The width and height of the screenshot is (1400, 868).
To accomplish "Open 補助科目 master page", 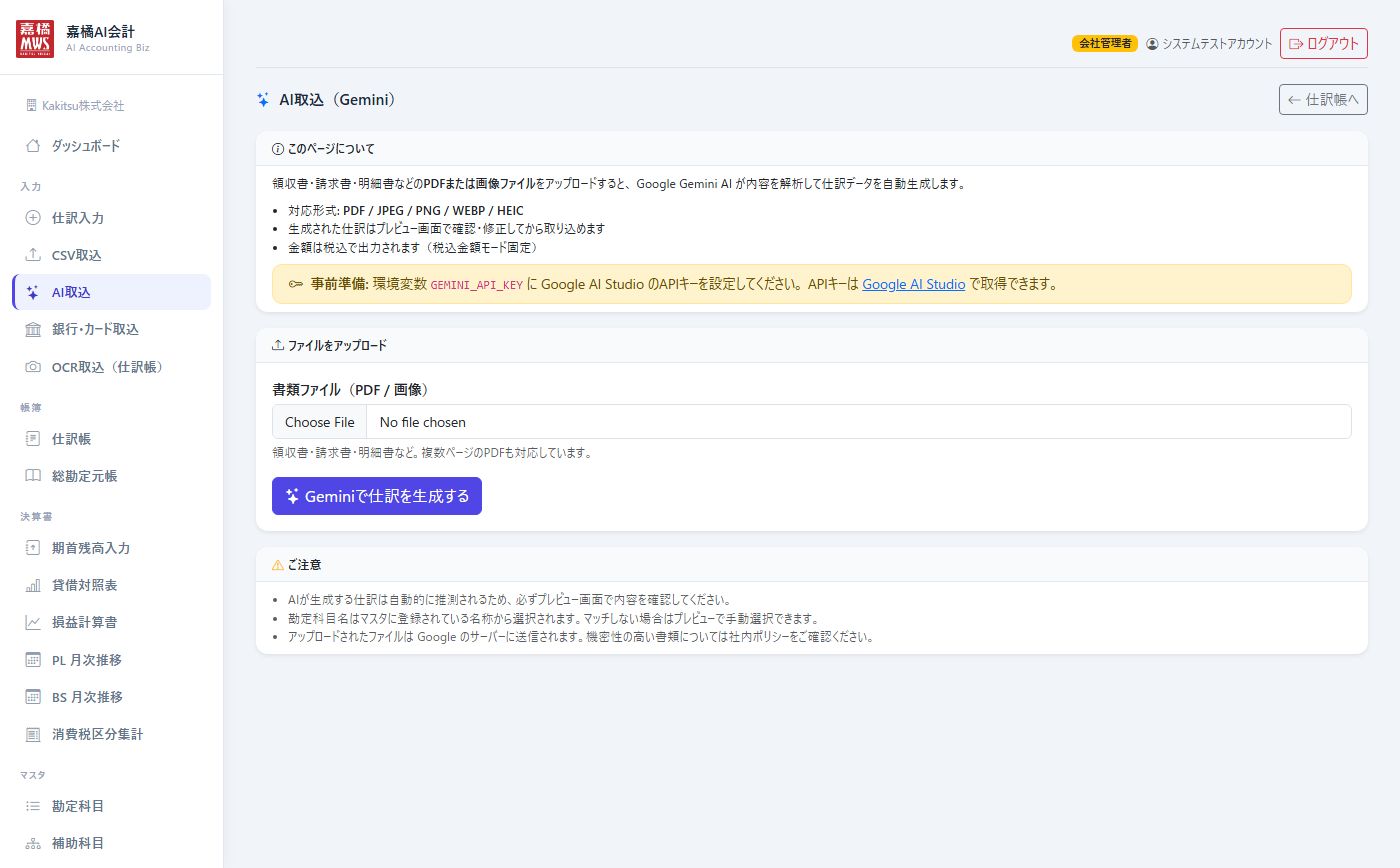I will coord(112,843).
